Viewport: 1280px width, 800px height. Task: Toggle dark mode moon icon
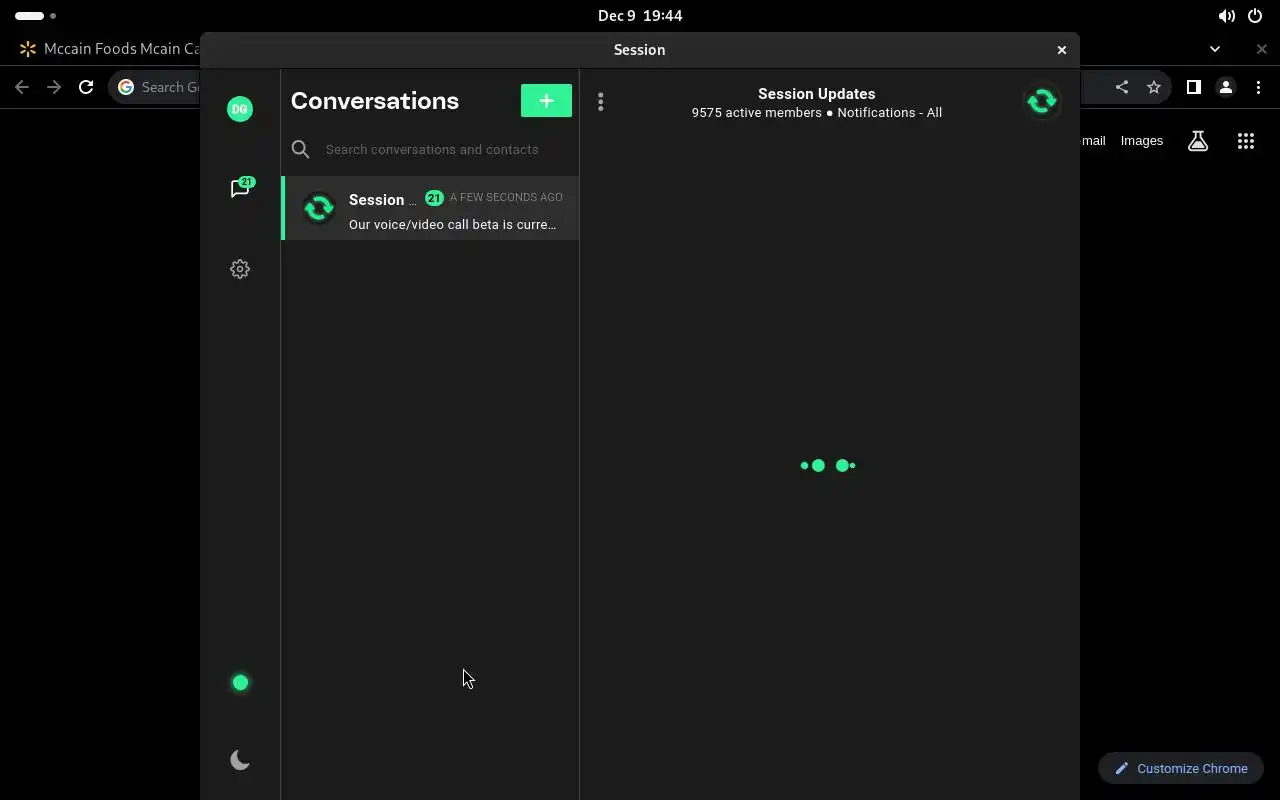point(239,760)
